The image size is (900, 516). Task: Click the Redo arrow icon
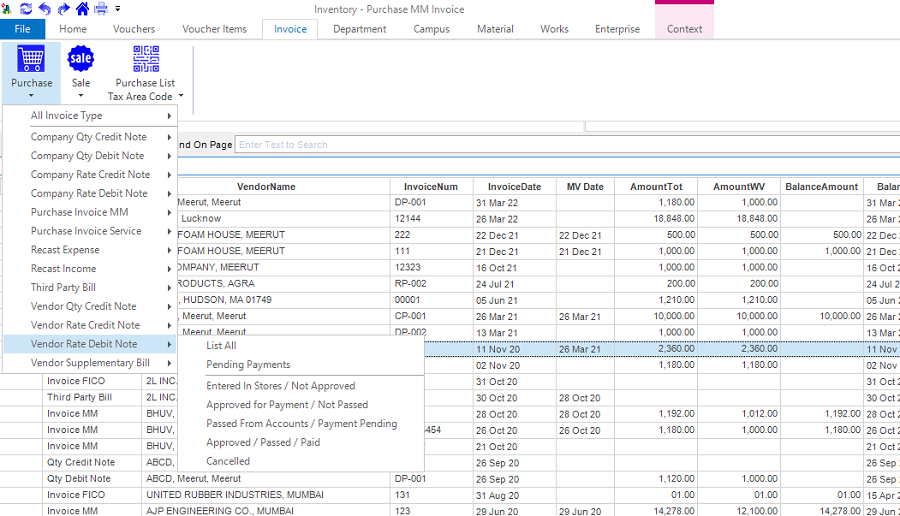[63, 9]
